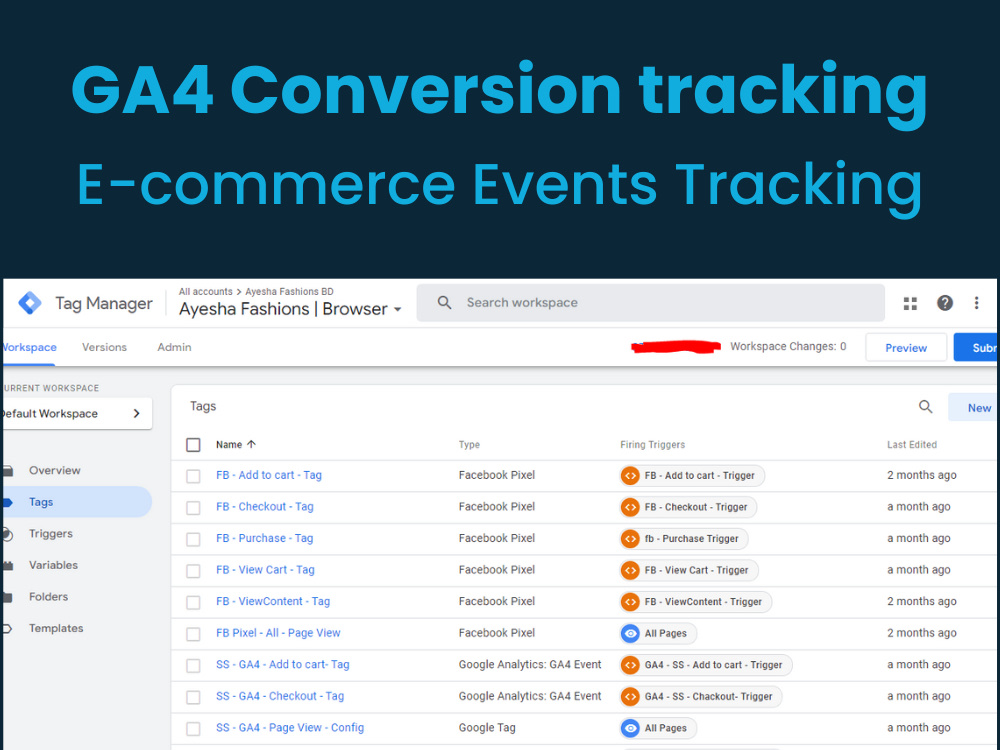Click the All Pages eye icon for FB Pixel row
The image size is (1000, 750).
630,633
